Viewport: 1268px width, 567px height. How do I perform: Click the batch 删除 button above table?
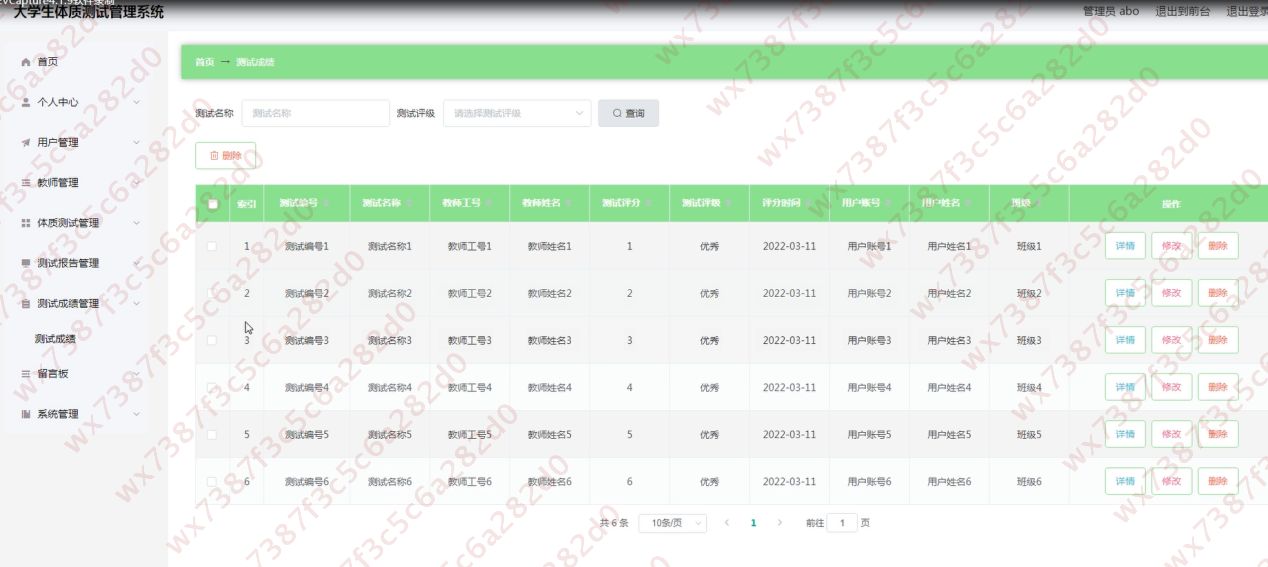point(225,156)
